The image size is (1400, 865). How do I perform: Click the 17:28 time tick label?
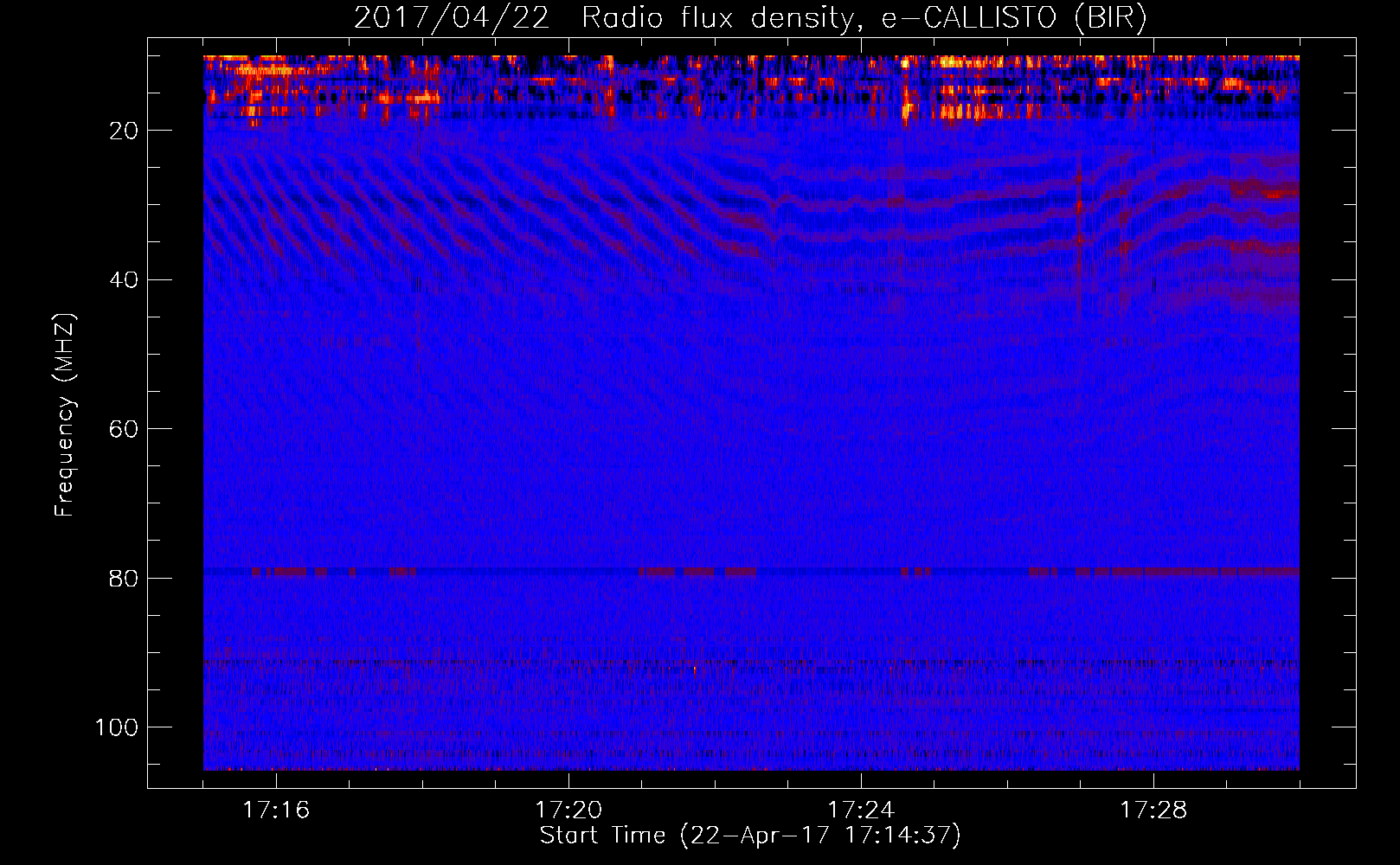[x=1153, y=811]
